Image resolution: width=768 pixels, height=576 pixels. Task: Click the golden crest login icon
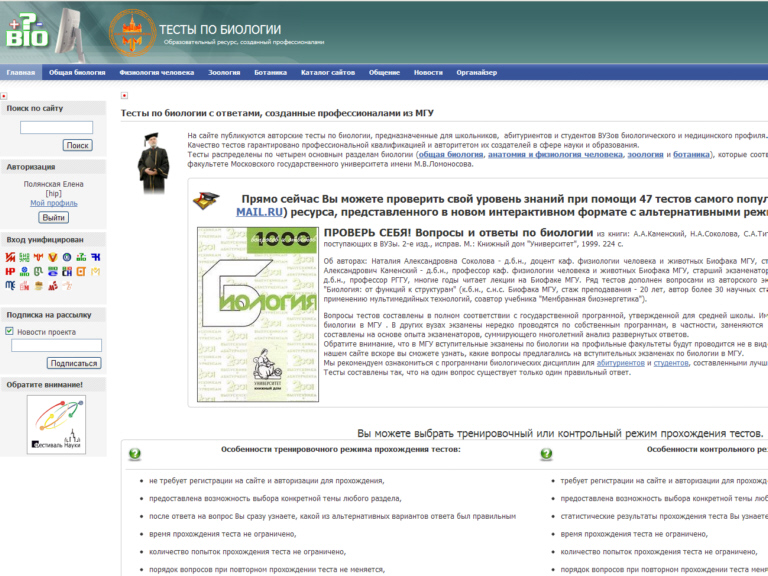pyautogui.click(x=39, y=286)
